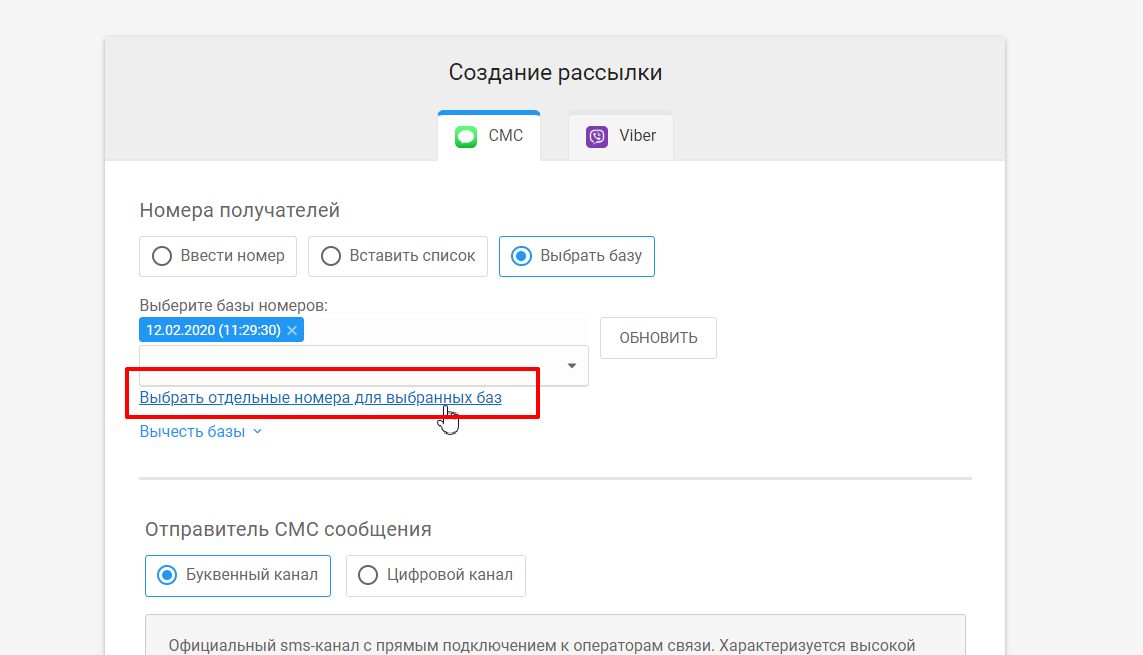Click the Выберите базы номеров label

[234, 306]
